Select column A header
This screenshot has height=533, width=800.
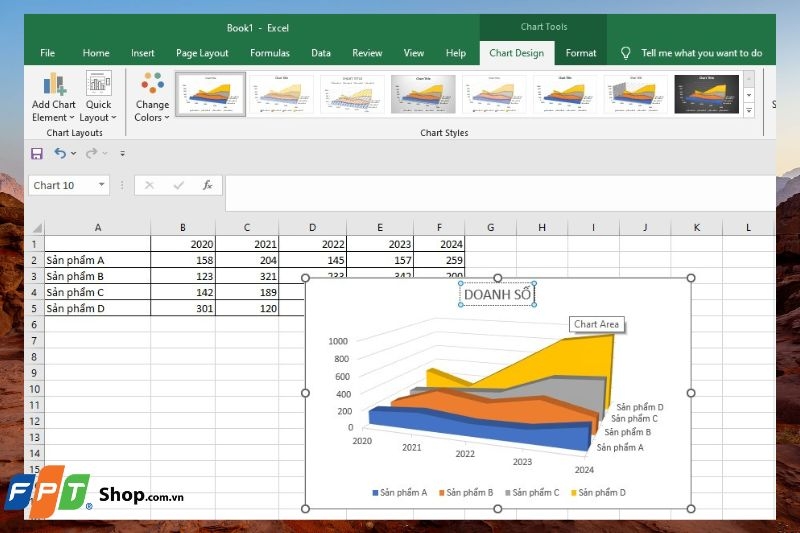point(97,227)
